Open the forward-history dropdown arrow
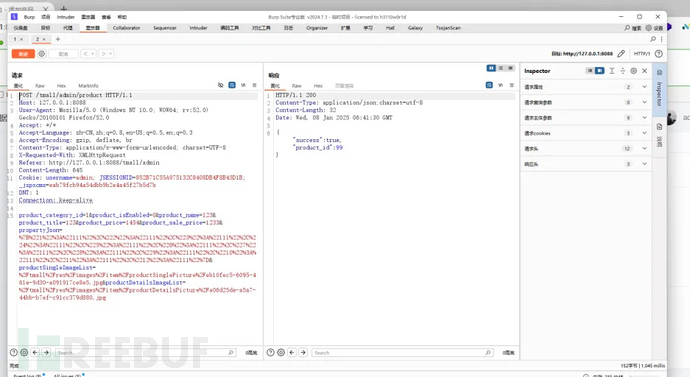690x377 pixels. (x=111, y=54)
